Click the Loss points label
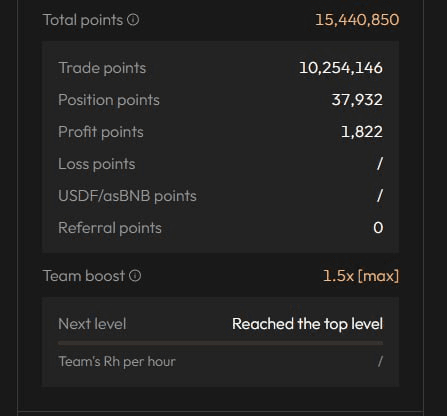 click(97, 164)
